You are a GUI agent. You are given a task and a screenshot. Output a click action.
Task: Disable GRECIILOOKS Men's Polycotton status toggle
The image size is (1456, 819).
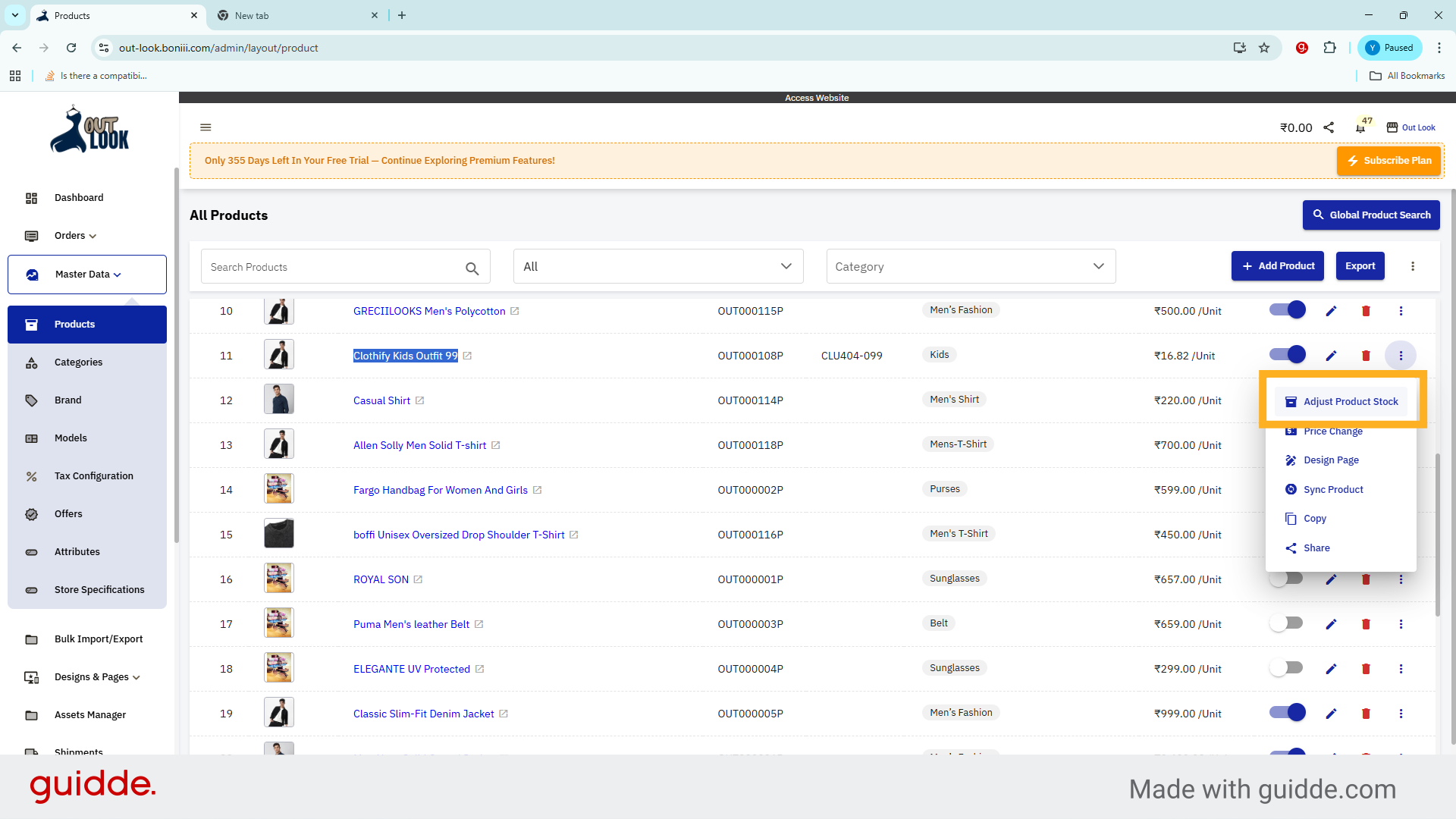coord(1287,309)
